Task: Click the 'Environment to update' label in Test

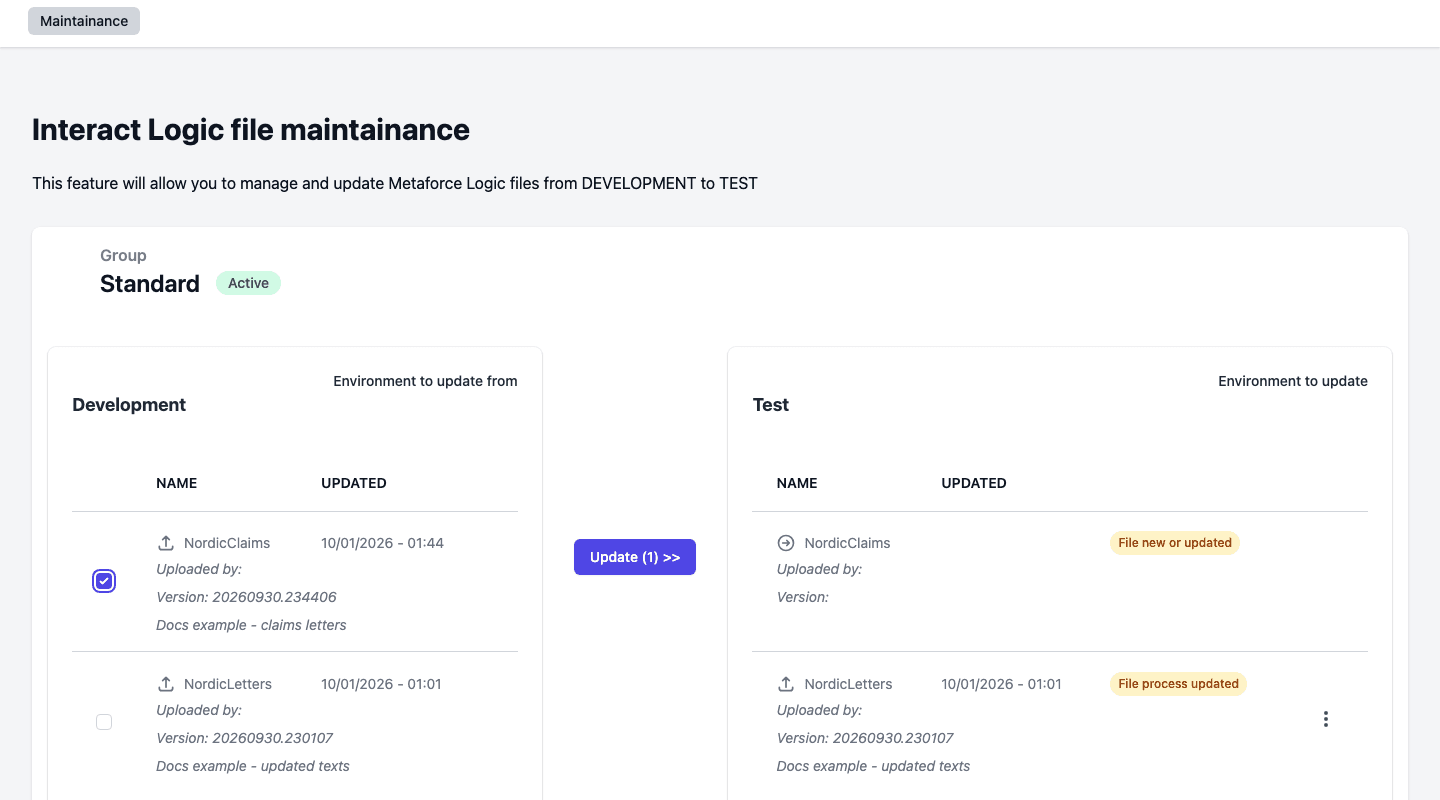Action: (x=1293, y=381)
